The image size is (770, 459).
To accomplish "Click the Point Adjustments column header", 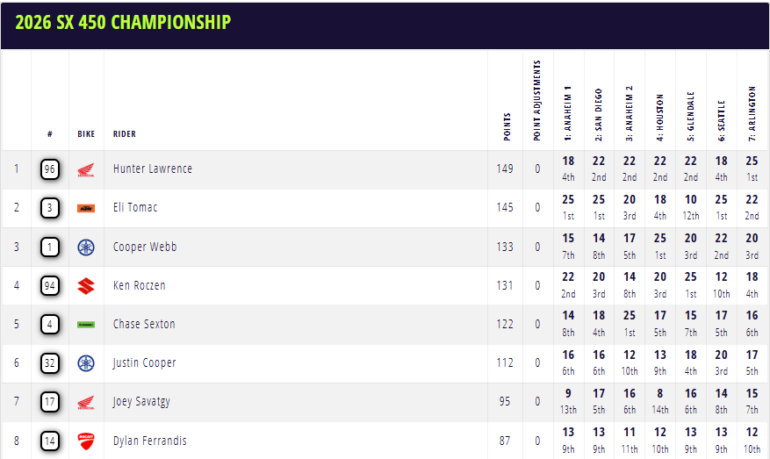I will [537, 100].
